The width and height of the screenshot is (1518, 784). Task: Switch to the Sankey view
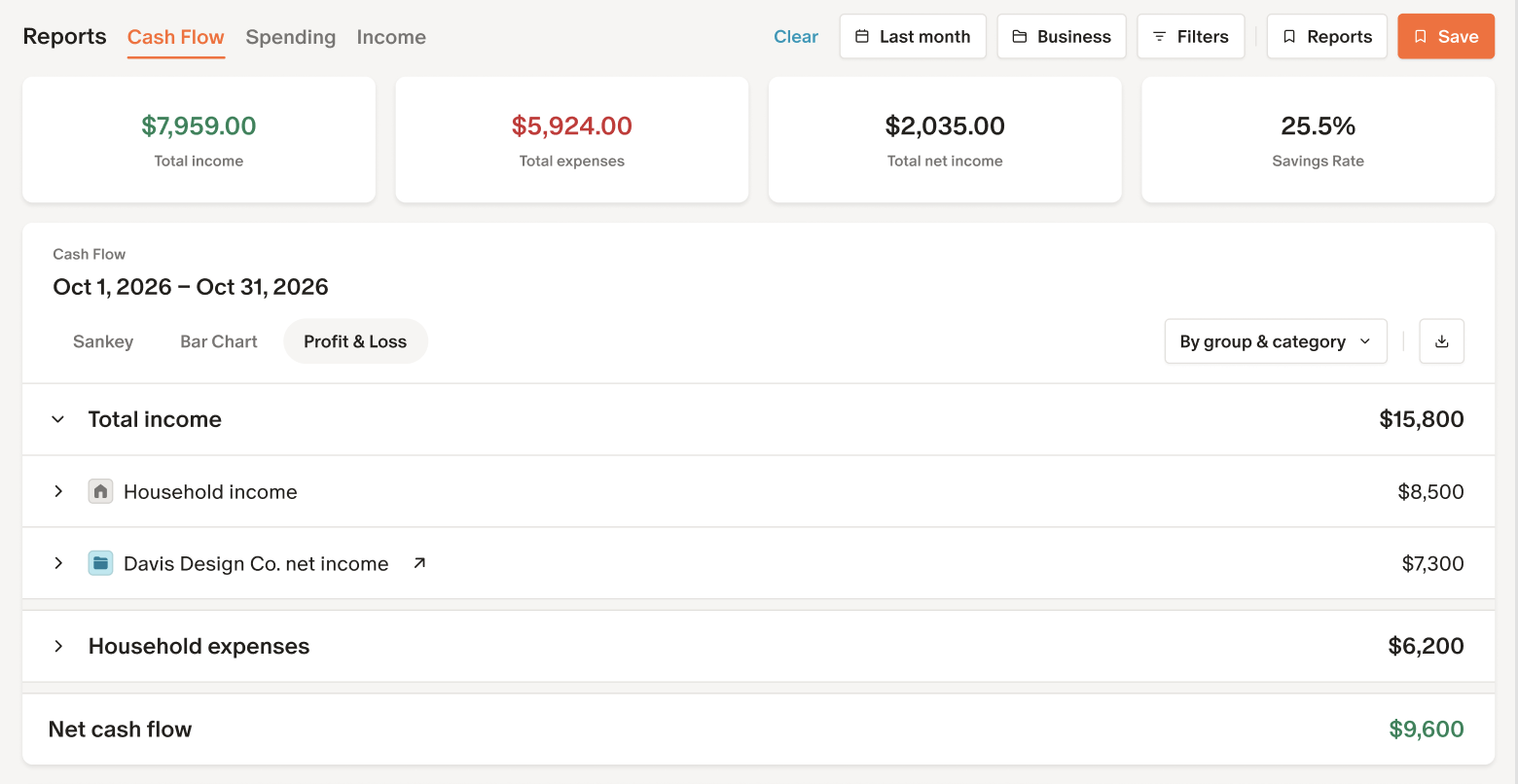coord(103,341)
